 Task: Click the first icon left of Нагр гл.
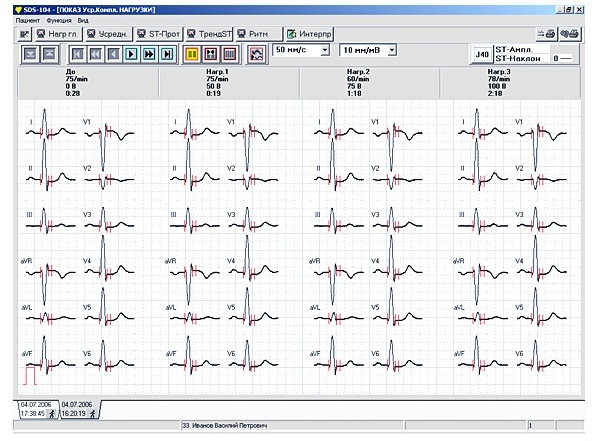24,34
